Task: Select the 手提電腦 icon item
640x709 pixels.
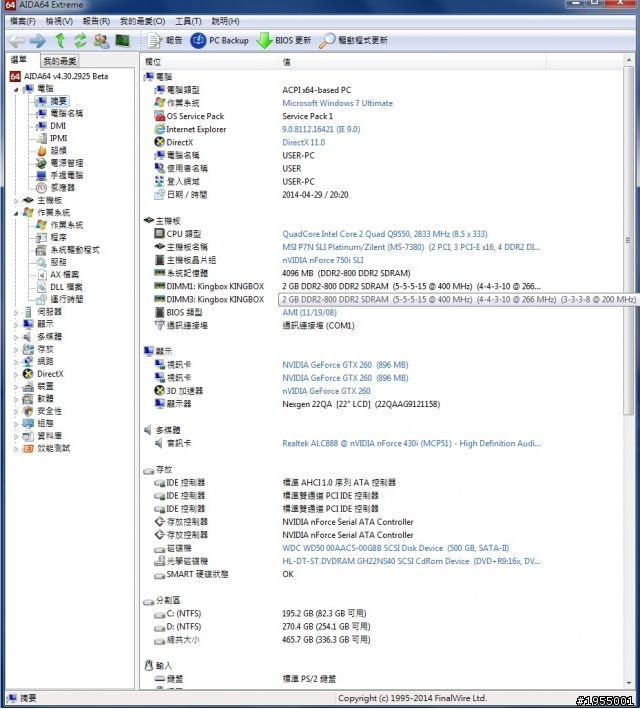Action: point(41,175)
